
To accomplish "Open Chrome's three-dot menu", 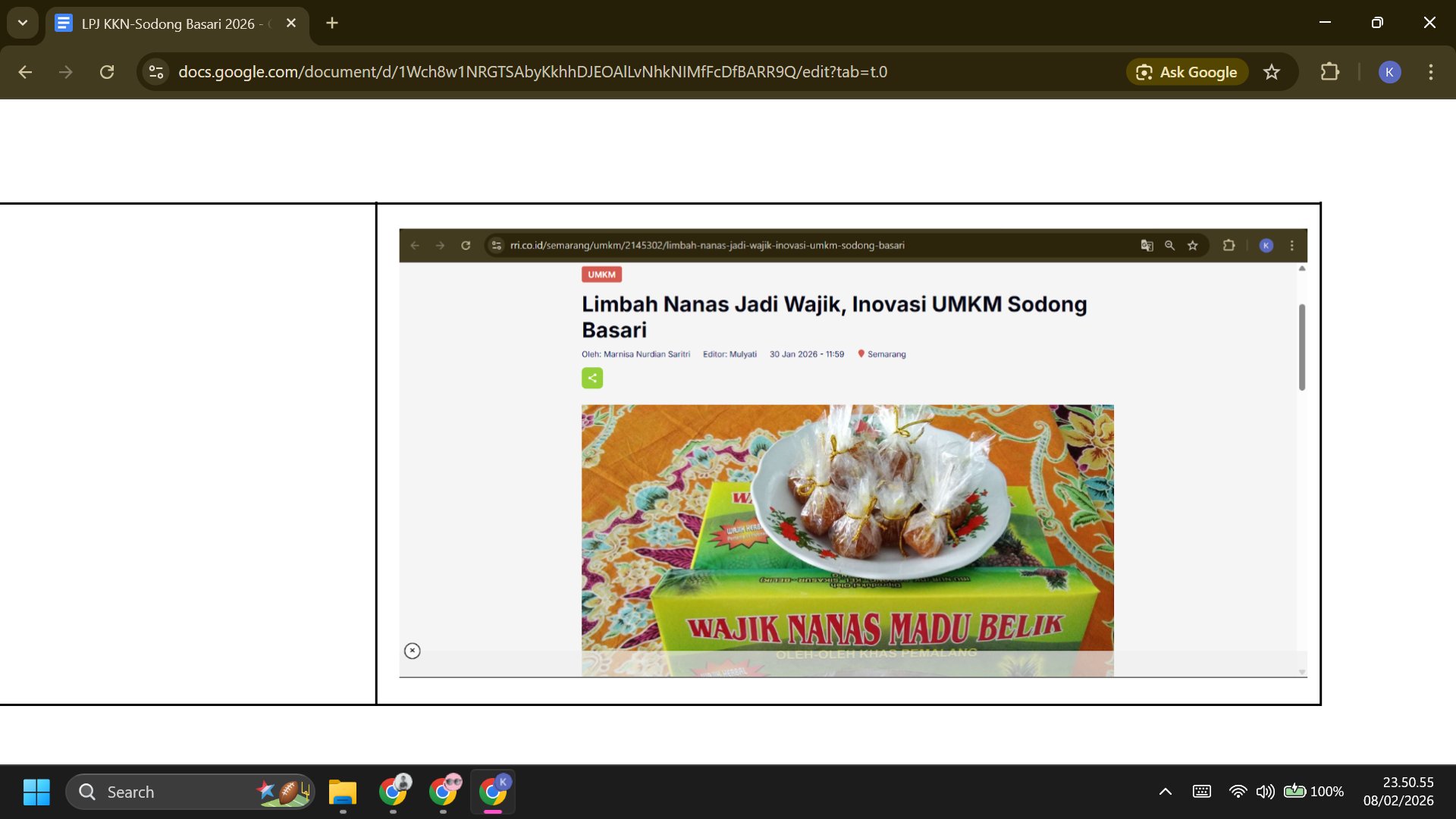I will tap(1432, 72).
